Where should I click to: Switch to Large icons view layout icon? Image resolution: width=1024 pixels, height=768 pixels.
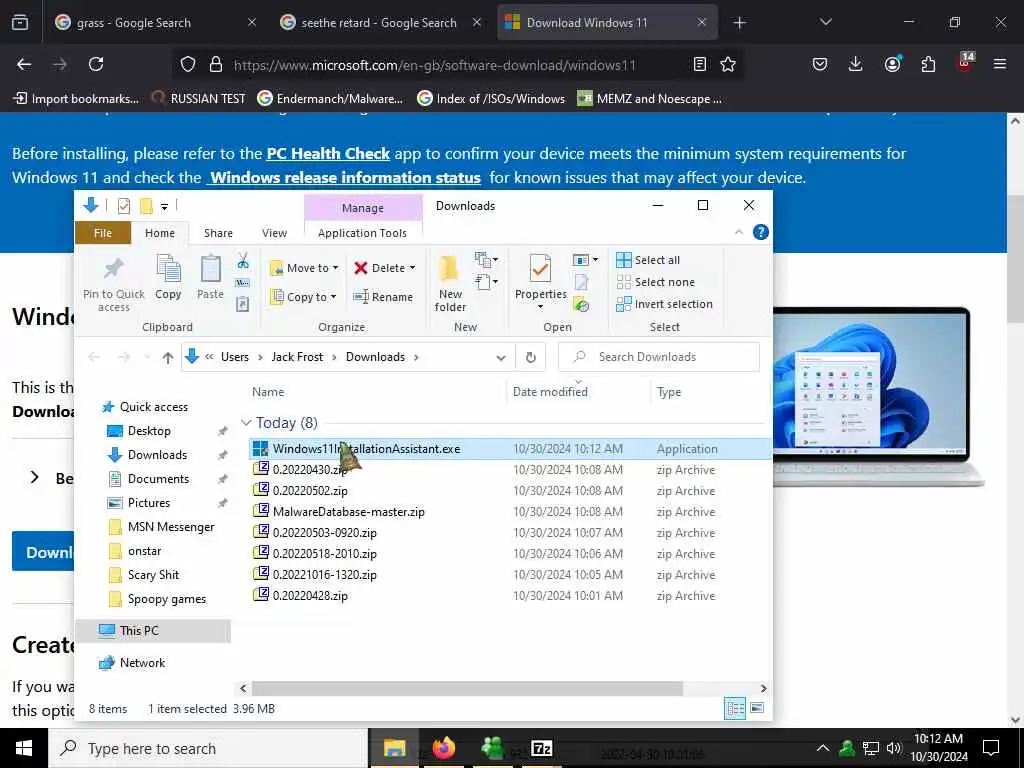pyautogui.click(x=757, y=709)
